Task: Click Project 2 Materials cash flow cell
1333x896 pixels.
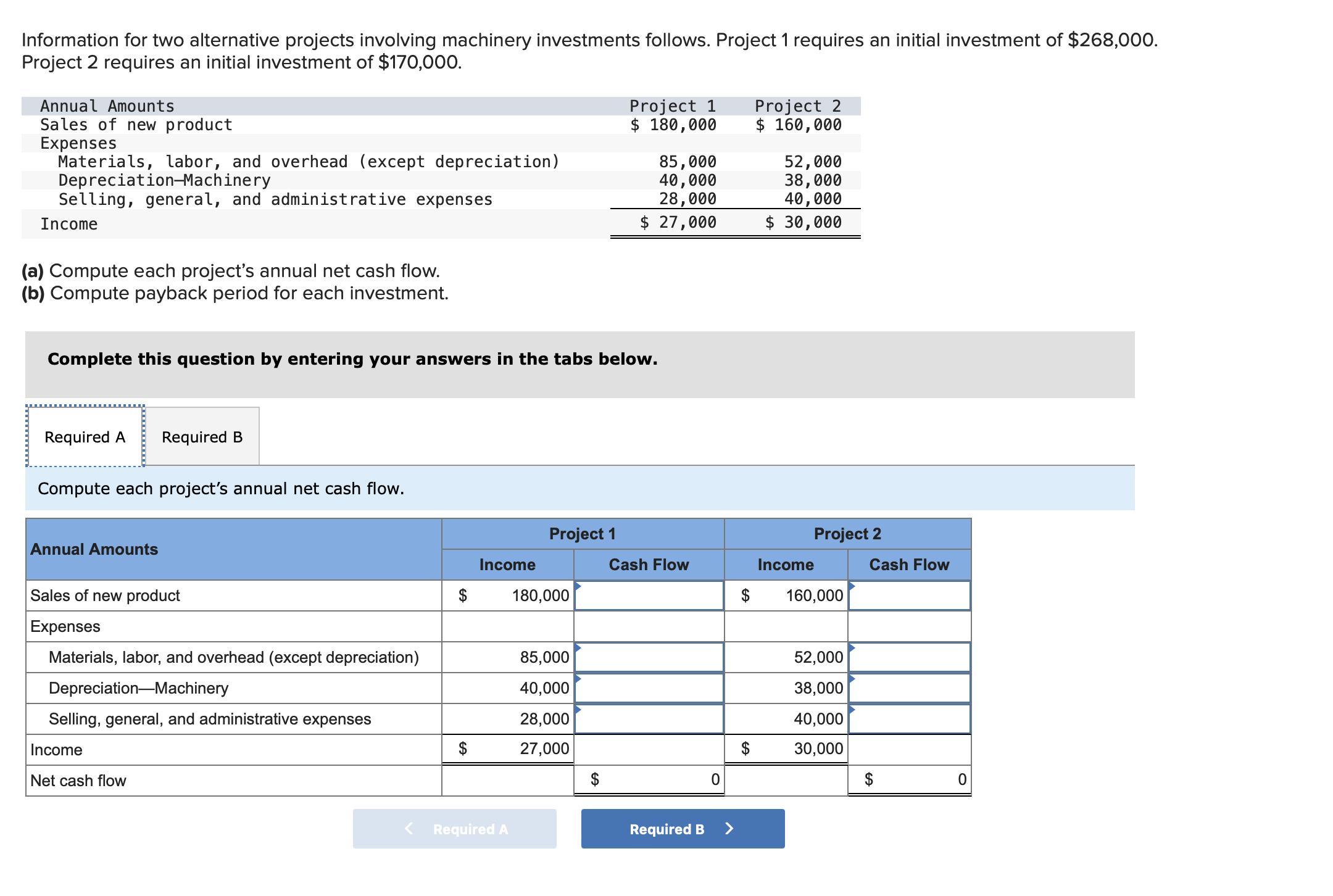Action: point(909,657)
